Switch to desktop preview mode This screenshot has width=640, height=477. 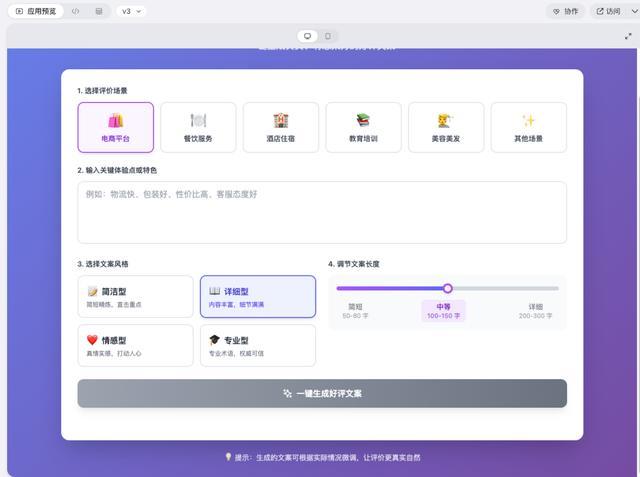pyautogui.click(x=308, y=36)
